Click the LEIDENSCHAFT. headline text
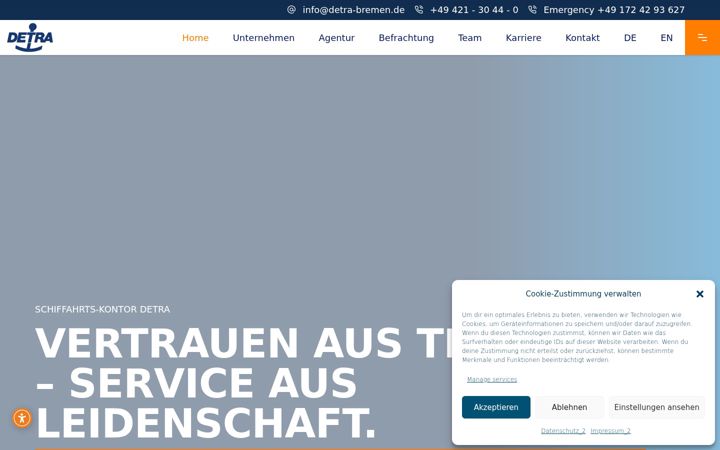 [206, 423]
